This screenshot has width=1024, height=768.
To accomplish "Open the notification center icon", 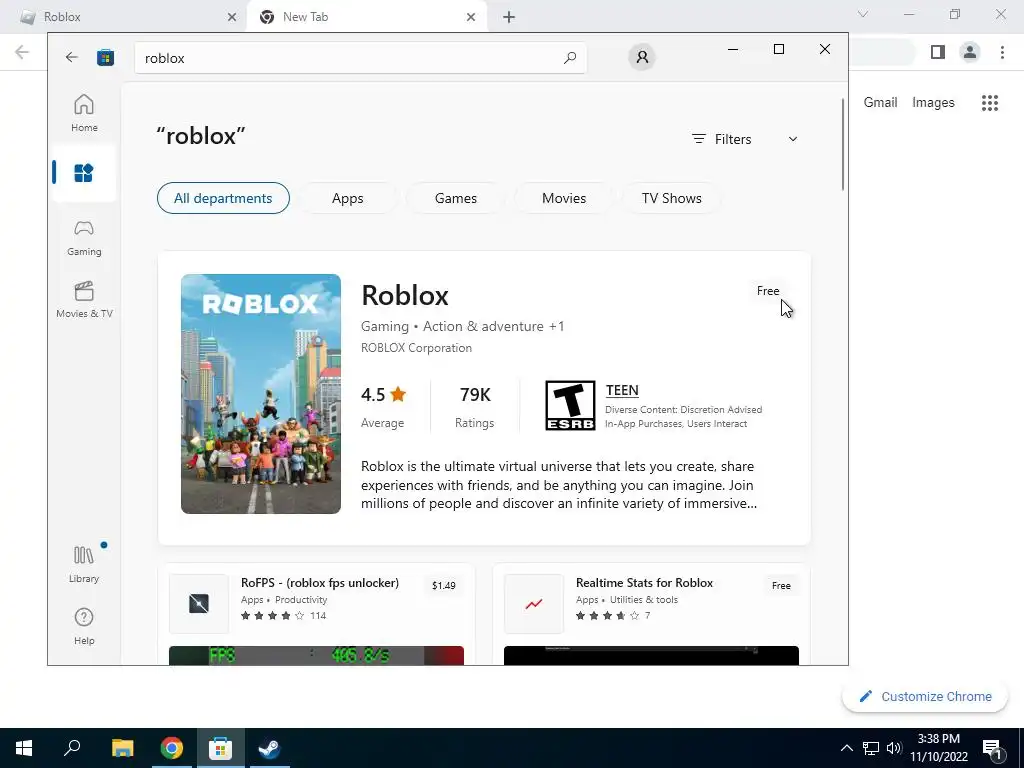I will 992,748.
